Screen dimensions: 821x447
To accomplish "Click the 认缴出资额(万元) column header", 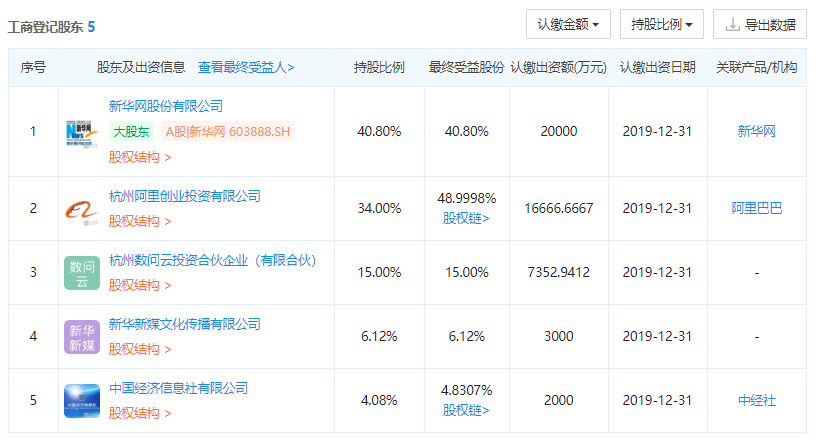I will [x=558, y=67].
